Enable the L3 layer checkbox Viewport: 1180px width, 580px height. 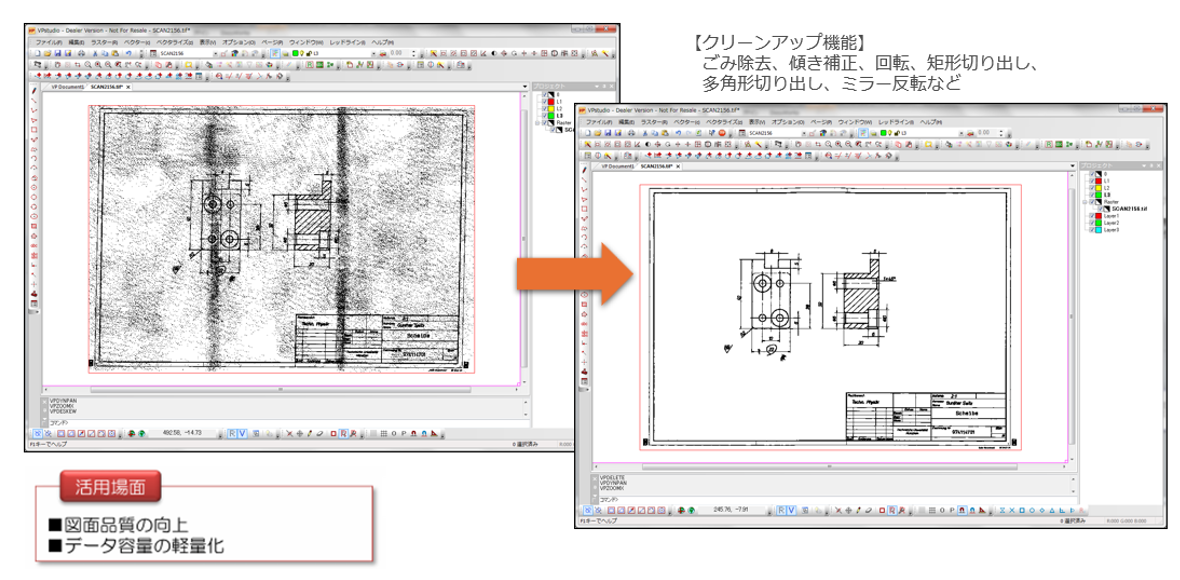pos(1092,194)
